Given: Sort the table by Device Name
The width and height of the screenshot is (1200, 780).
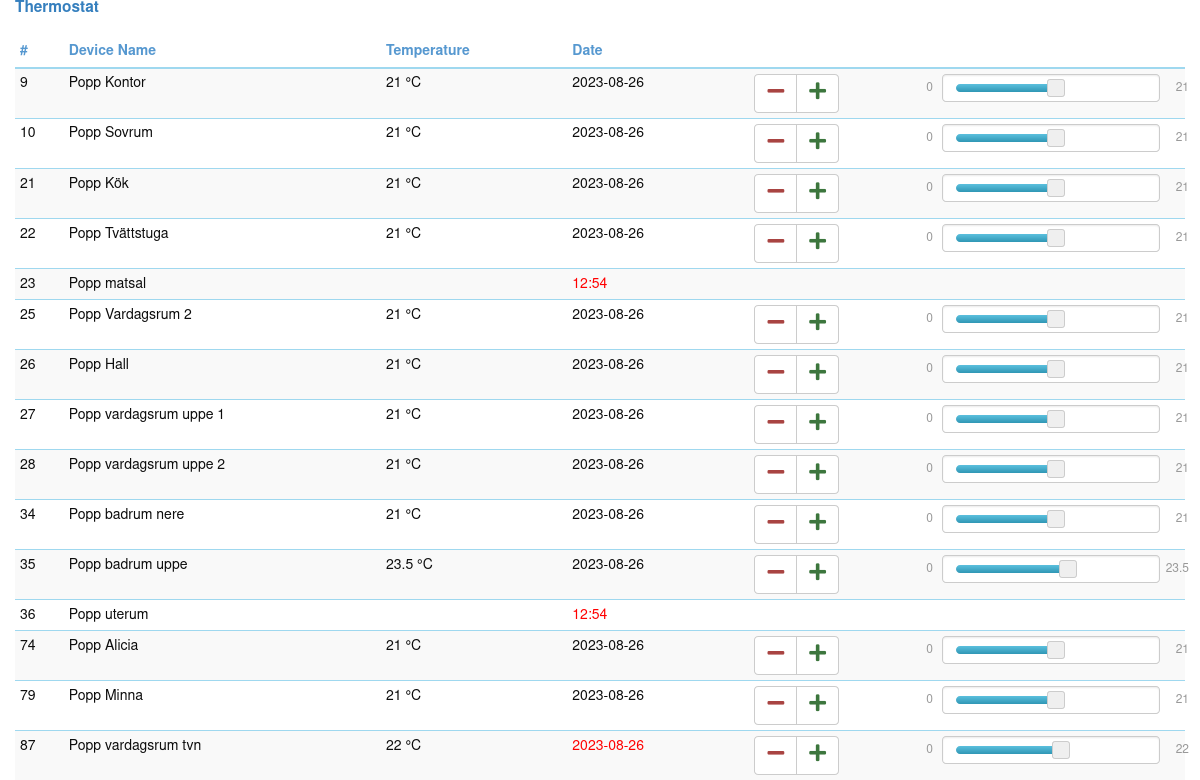Looking at the screenshot, I should point(112,50).
